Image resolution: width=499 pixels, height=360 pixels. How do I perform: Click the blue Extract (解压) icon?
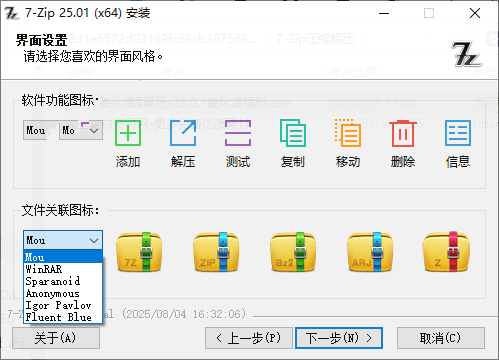[x=183, y=133]
